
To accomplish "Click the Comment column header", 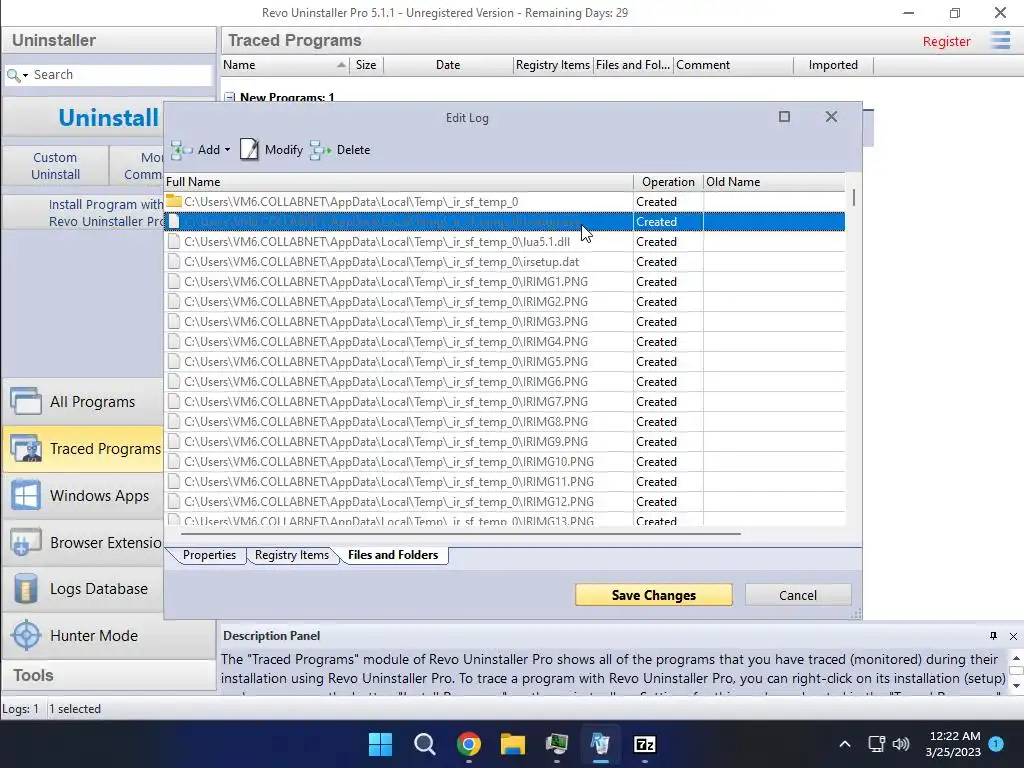I will [733, 65].
